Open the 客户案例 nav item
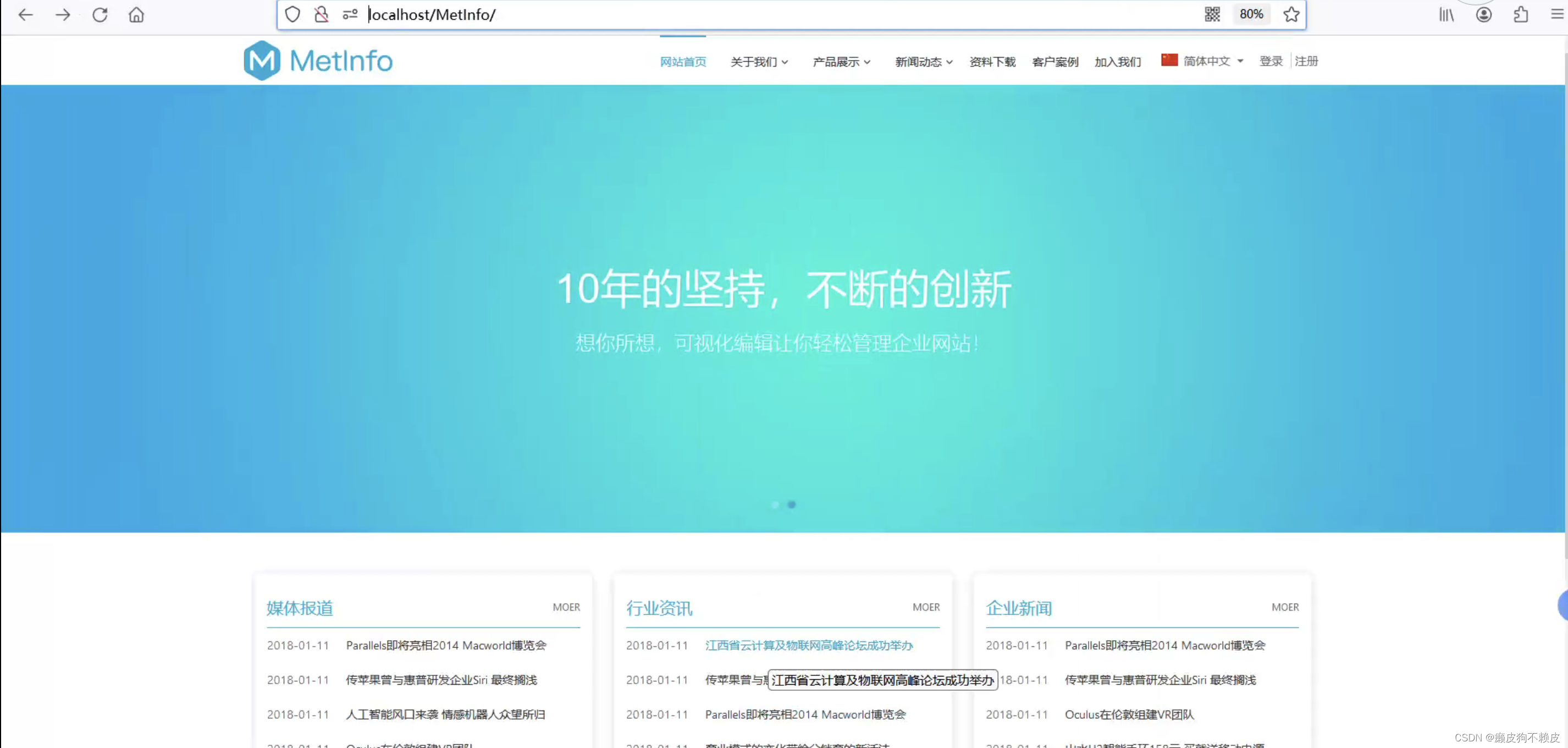This screenshot has width=1568, height=748. click(1055, 62)
